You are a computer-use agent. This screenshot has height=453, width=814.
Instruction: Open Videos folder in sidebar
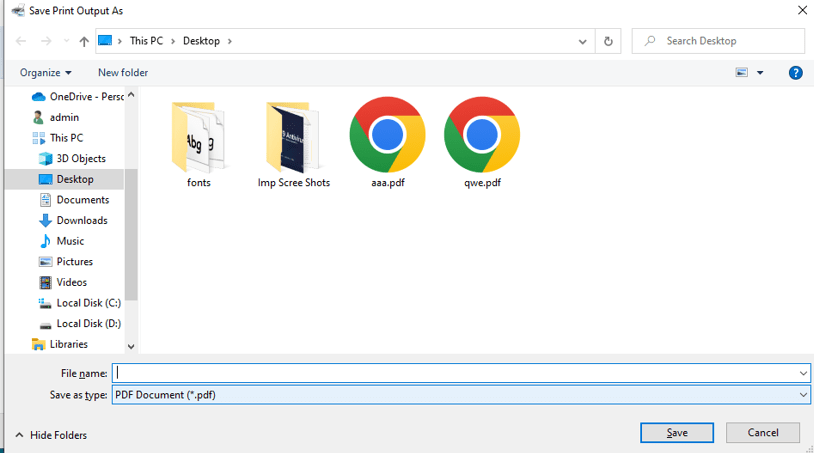(63, 282)
